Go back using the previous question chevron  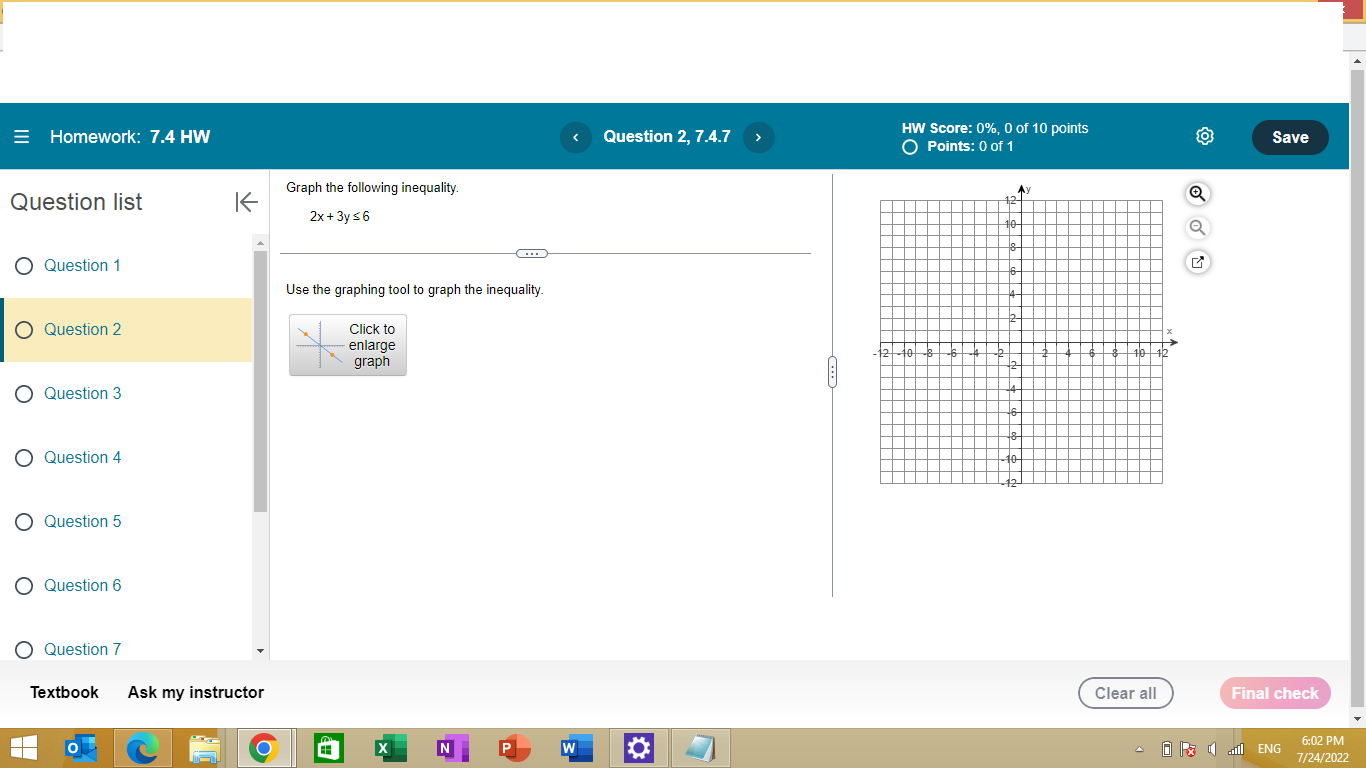click(x=576, y=137)
